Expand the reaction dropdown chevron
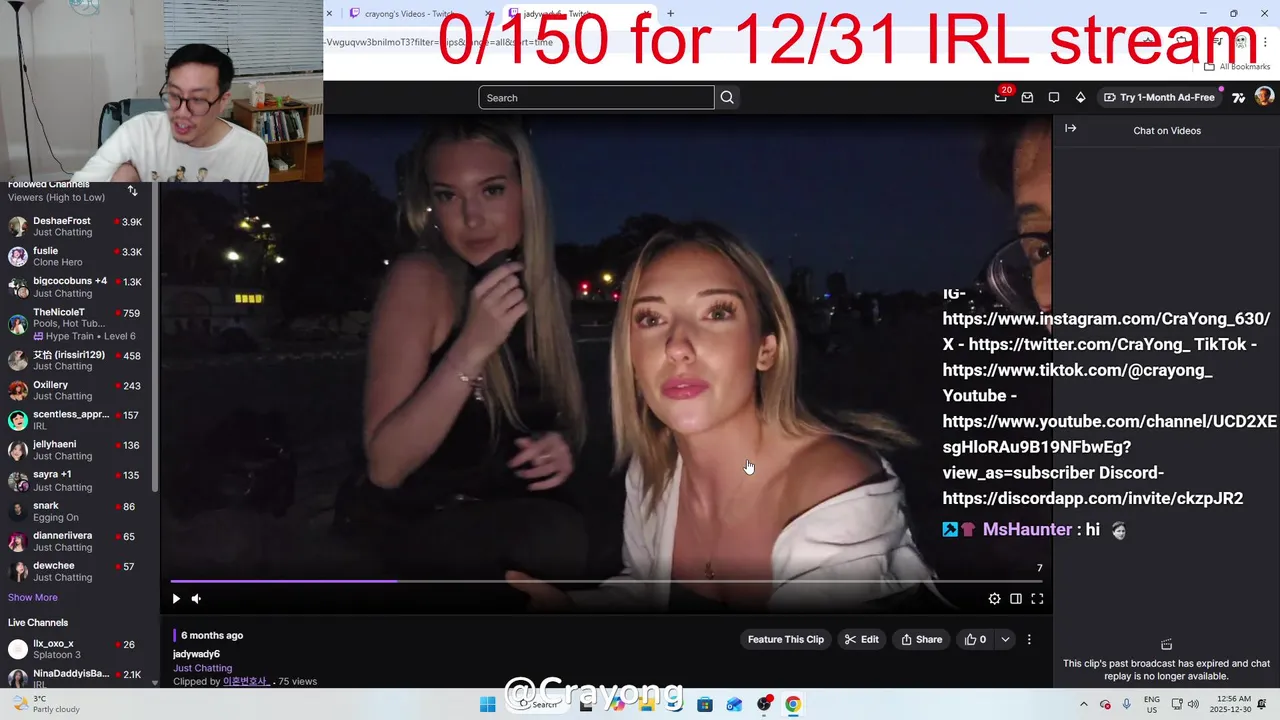 [x=1005, y=639]
